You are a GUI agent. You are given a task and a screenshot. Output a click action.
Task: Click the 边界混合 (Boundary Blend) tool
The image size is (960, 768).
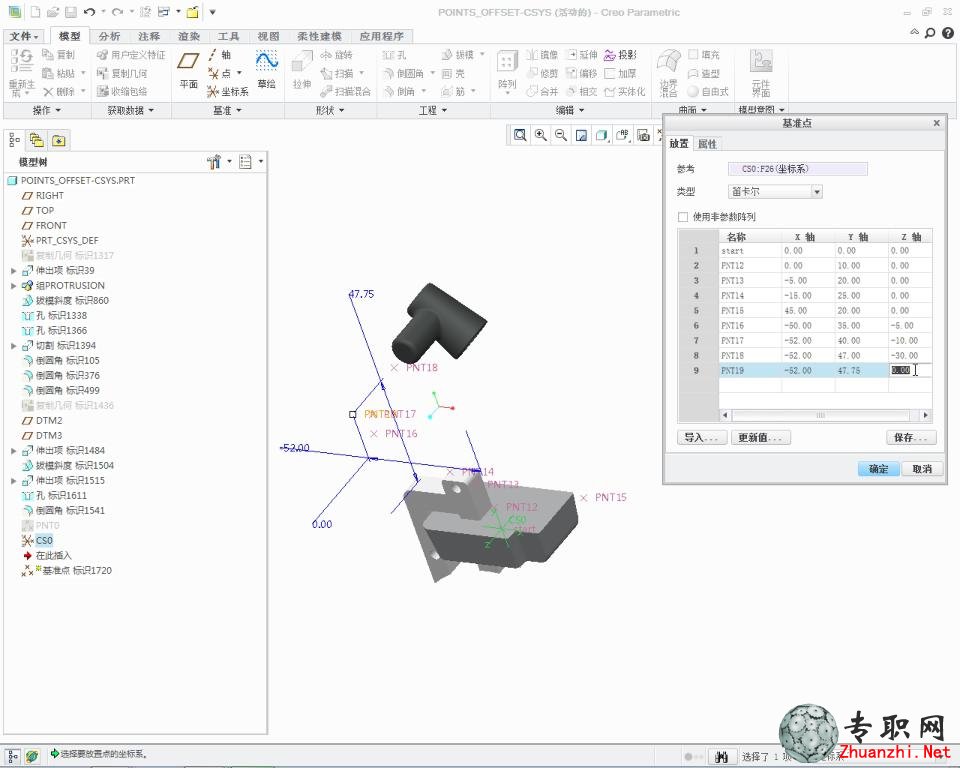tap(669, 72)
